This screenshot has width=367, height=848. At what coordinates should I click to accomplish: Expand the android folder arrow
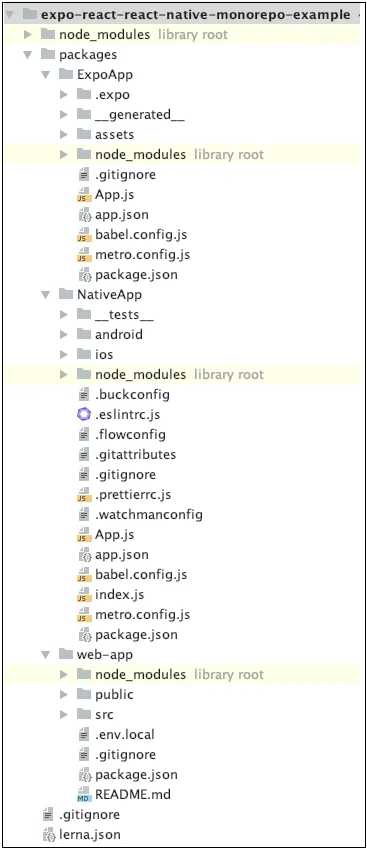(x=64, y=335)
